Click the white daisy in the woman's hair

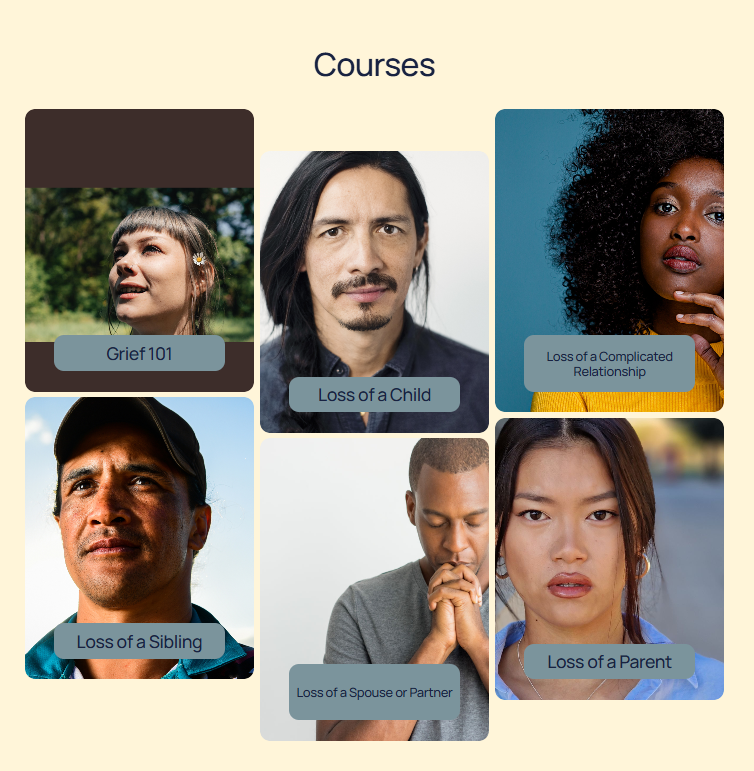[x=199, y=259]
